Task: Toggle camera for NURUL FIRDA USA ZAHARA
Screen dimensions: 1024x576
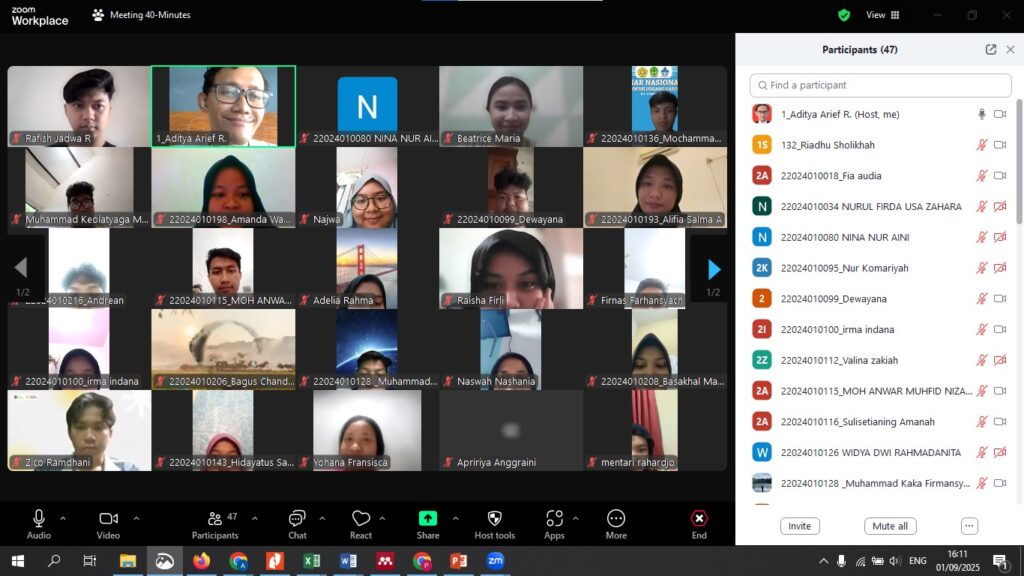Action: point(1000,206)
